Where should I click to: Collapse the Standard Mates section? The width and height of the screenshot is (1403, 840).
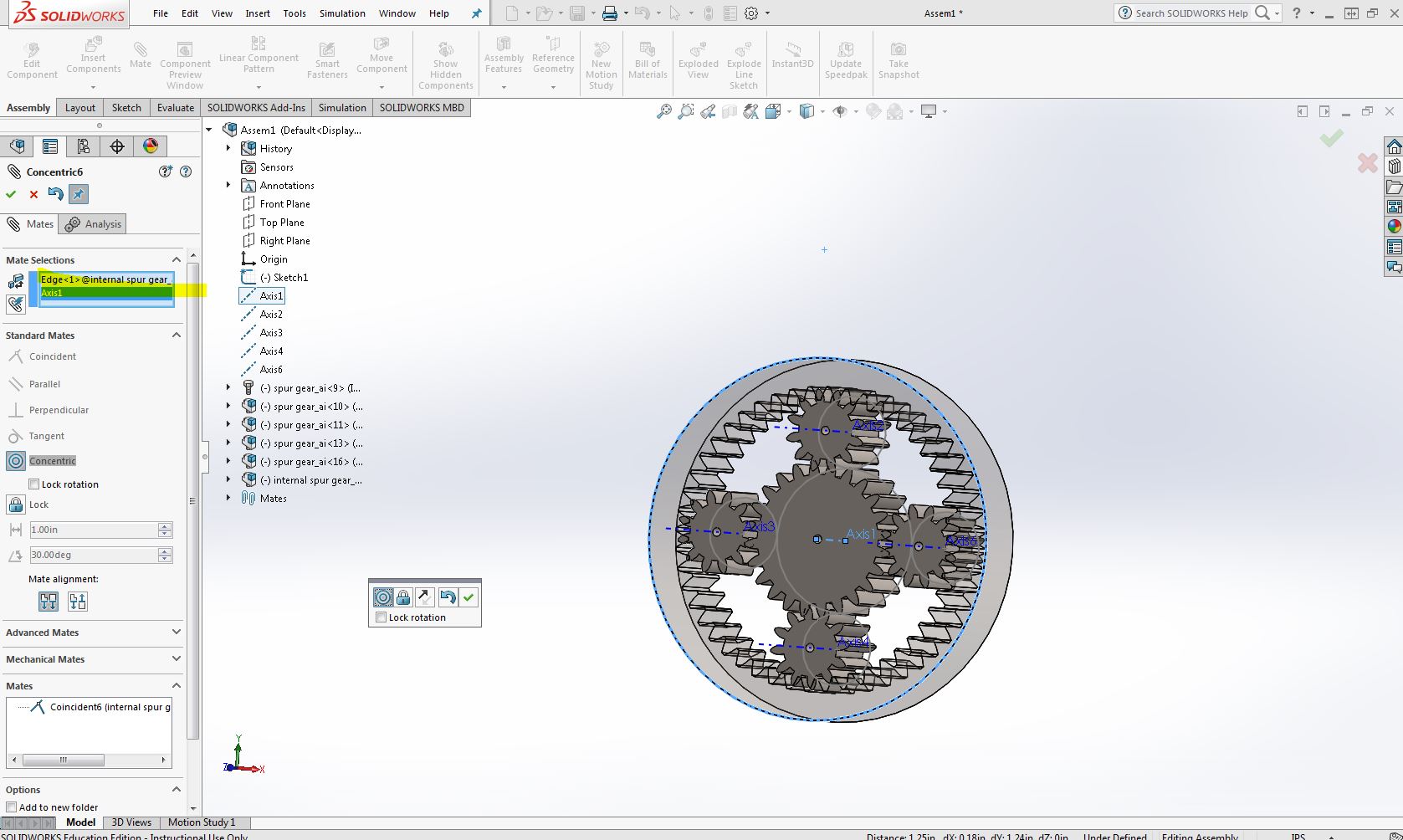[177, 335]
